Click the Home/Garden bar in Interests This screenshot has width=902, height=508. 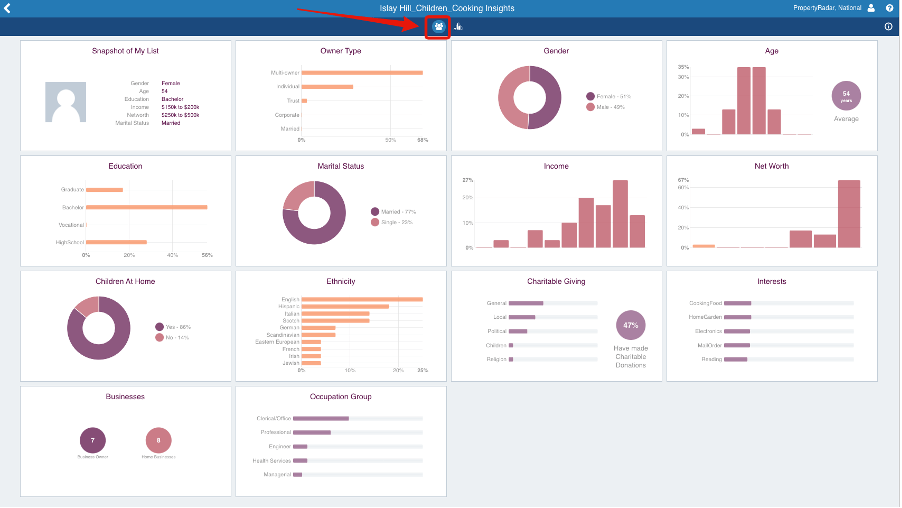pyautogui.click(x=737, y=317)
